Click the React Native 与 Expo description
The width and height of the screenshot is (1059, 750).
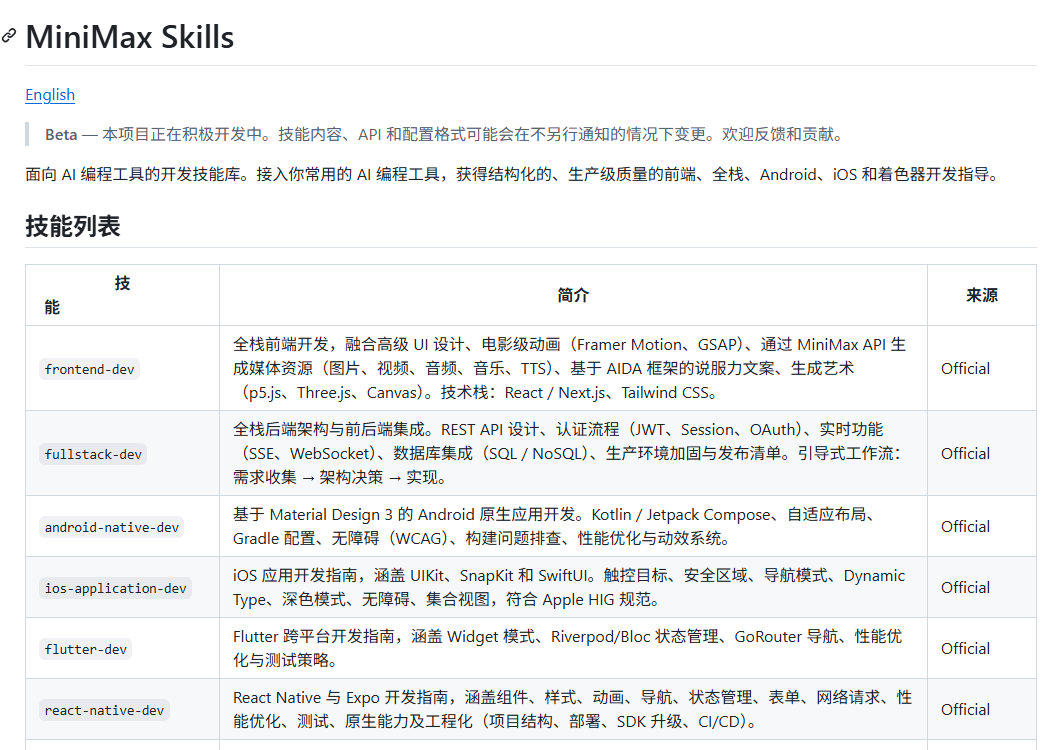573,709
